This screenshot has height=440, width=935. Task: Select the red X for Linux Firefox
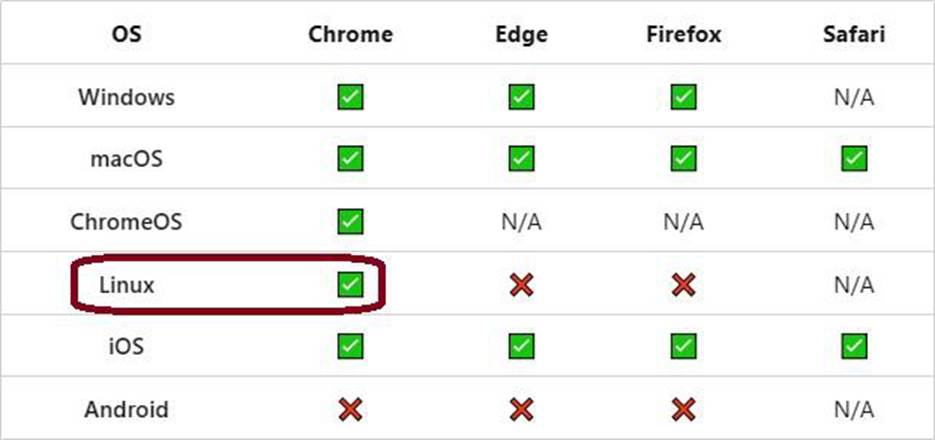click(x=683, y=285)
